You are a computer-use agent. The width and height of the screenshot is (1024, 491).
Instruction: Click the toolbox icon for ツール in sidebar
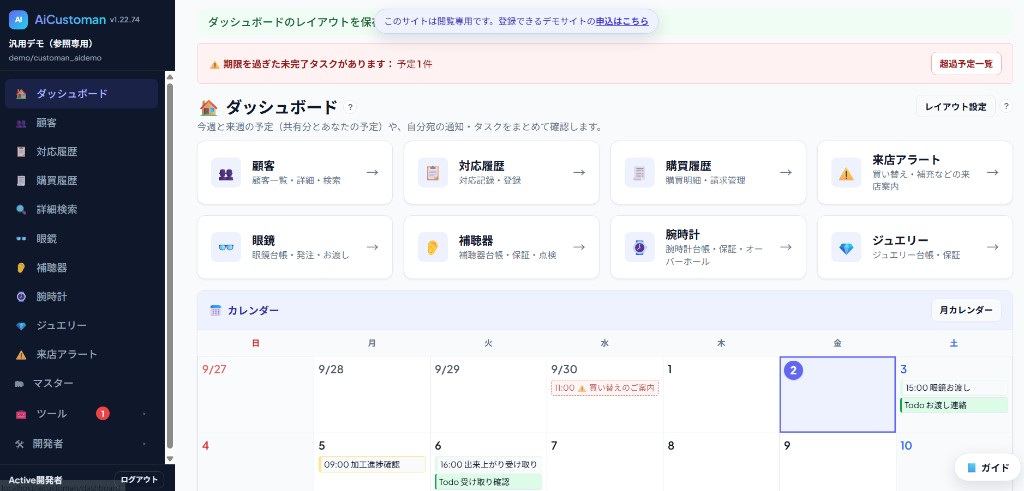coord(21,414)
